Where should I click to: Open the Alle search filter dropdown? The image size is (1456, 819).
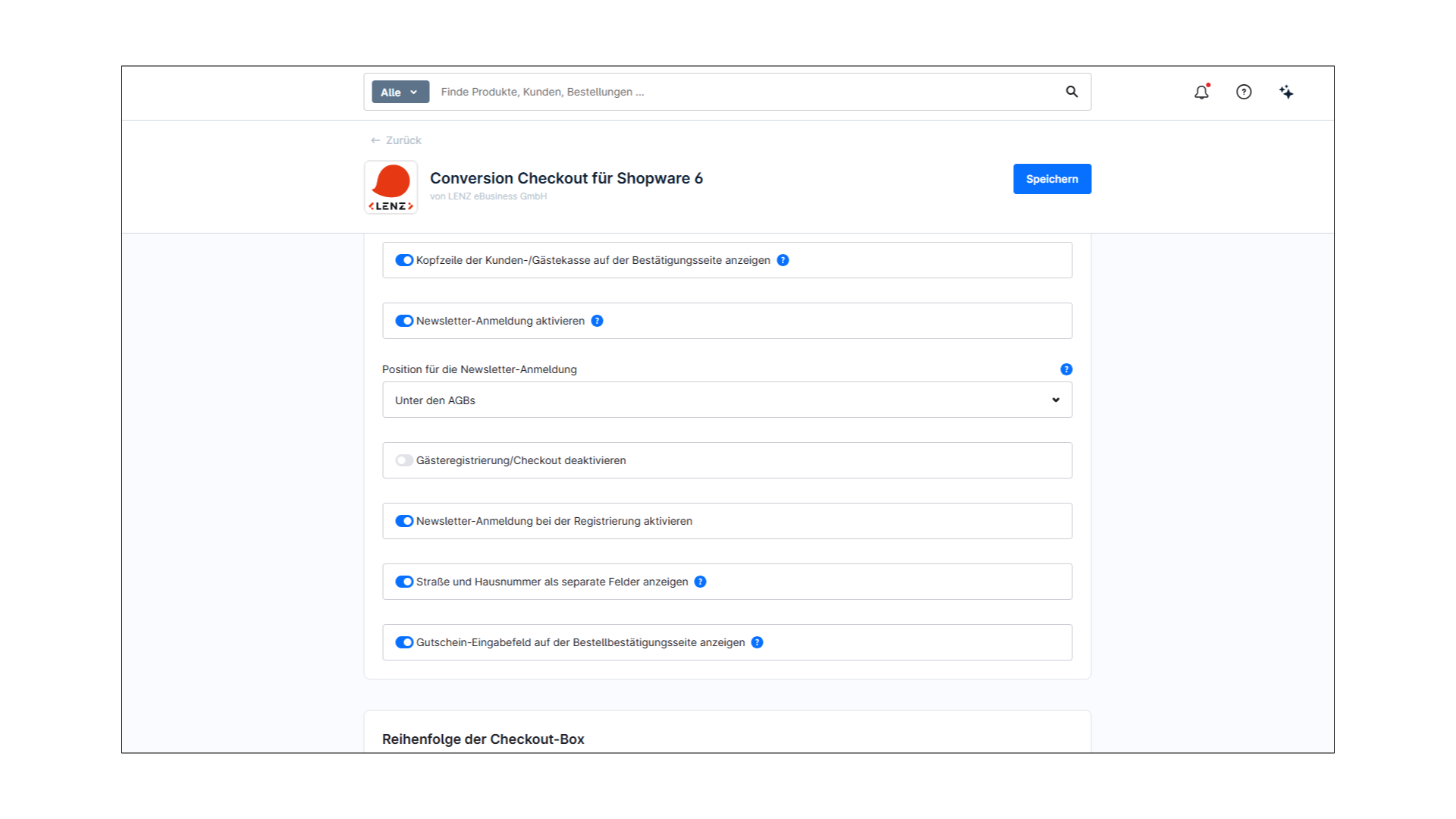click(x=400, y=92)
